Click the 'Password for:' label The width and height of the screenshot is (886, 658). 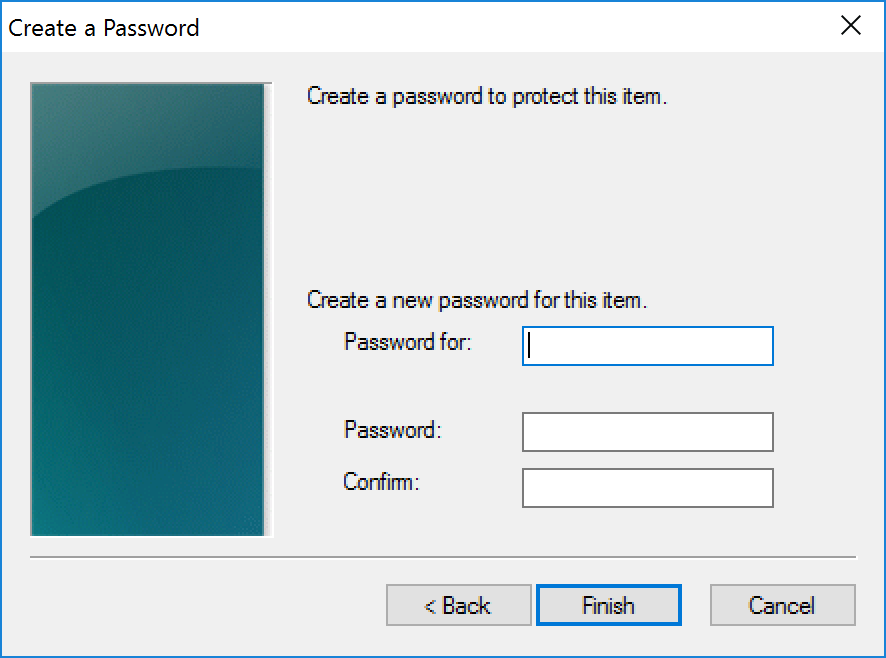pos(407,342)
